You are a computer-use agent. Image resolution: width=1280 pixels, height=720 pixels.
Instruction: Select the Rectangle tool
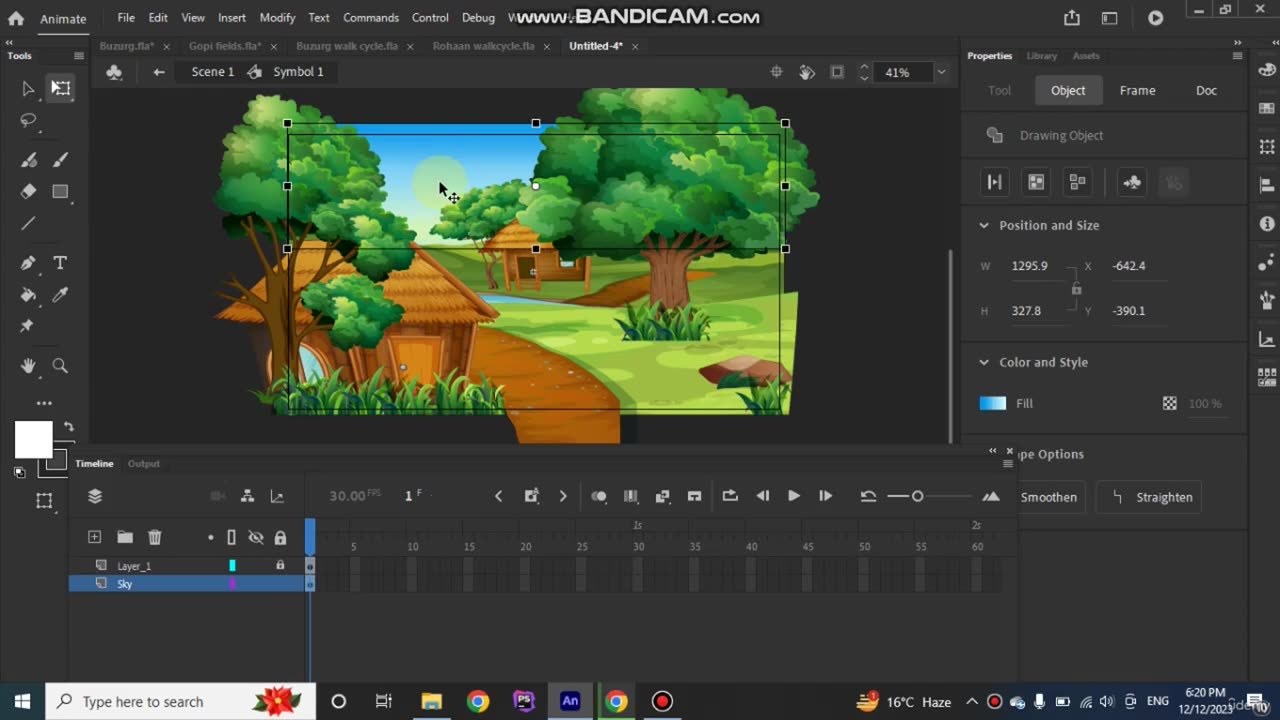[x=60, y=191]
